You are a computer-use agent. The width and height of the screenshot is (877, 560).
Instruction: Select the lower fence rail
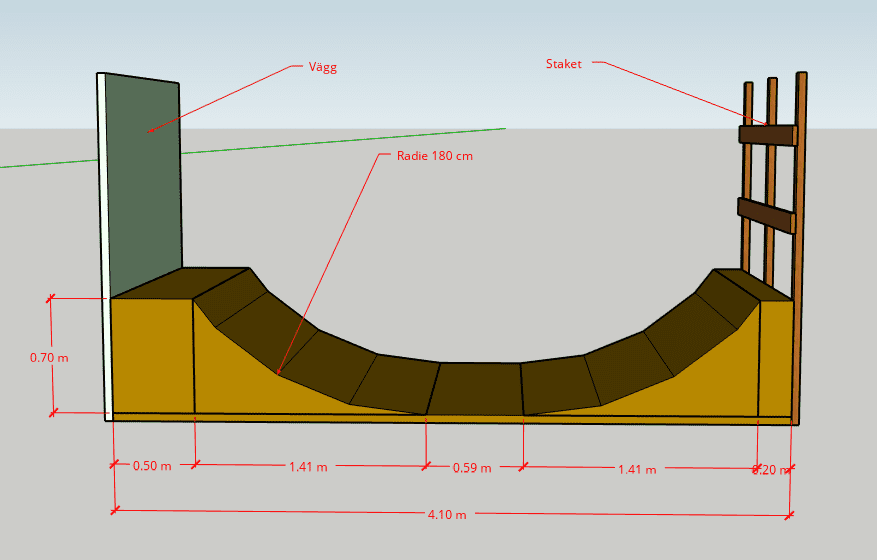click(765, 214)
